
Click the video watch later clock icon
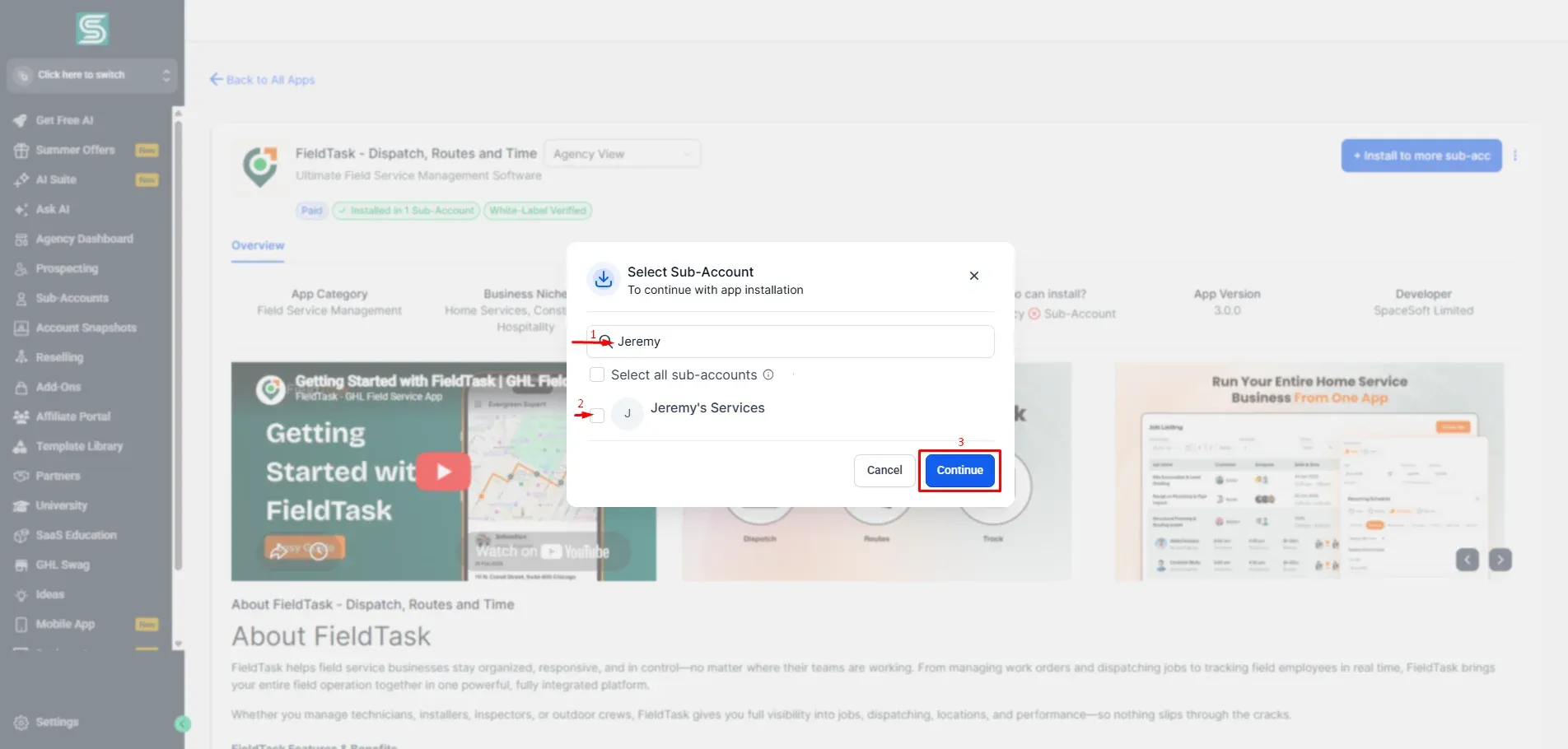[319, 550]
